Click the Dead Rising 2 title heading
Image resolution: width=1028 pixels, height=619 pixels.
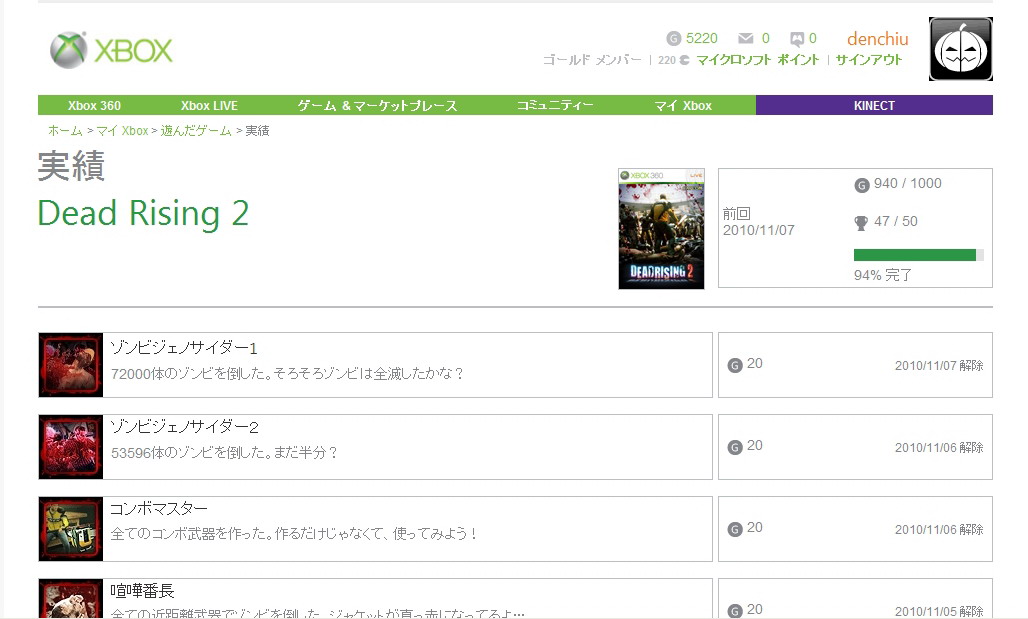[x=143, y=213]
